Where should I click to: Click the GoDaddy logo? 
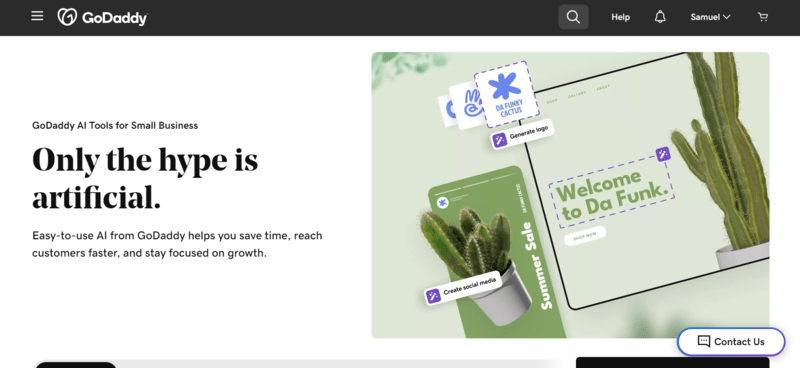click(x=103, y=17)
